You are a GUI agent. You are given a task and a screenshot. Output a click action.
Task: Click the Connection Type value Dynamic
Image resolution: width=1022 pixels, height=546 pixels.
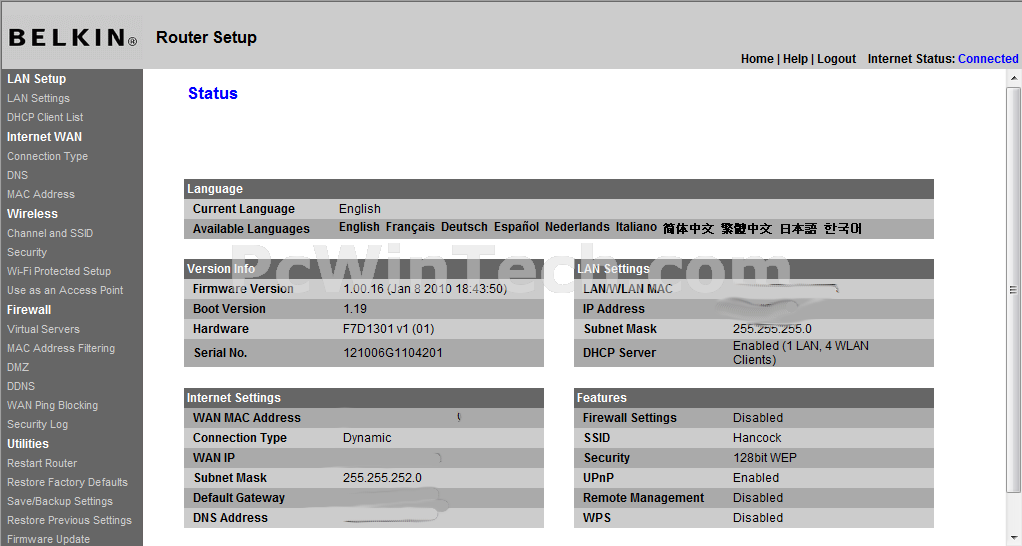click(367, 438)
